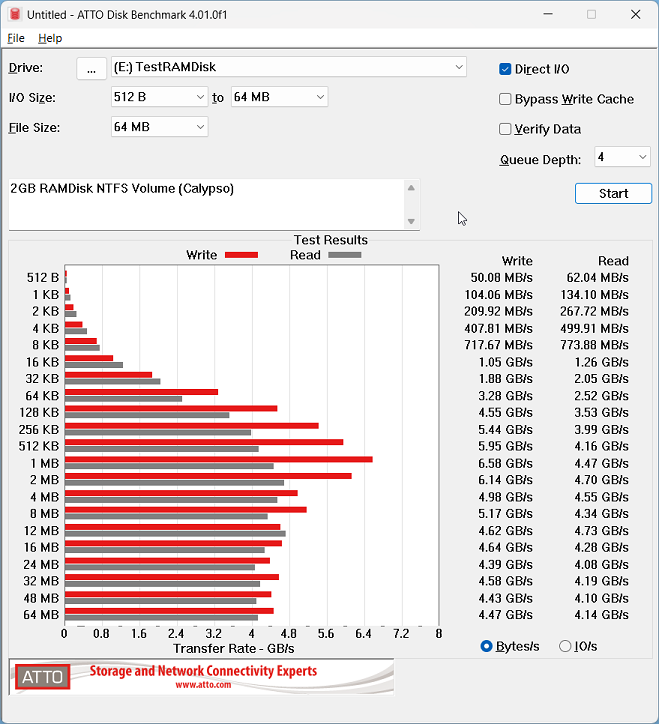Click the 50.08 MB/s write value
This screenshot has width=659, height=724.
click(502, 278)
